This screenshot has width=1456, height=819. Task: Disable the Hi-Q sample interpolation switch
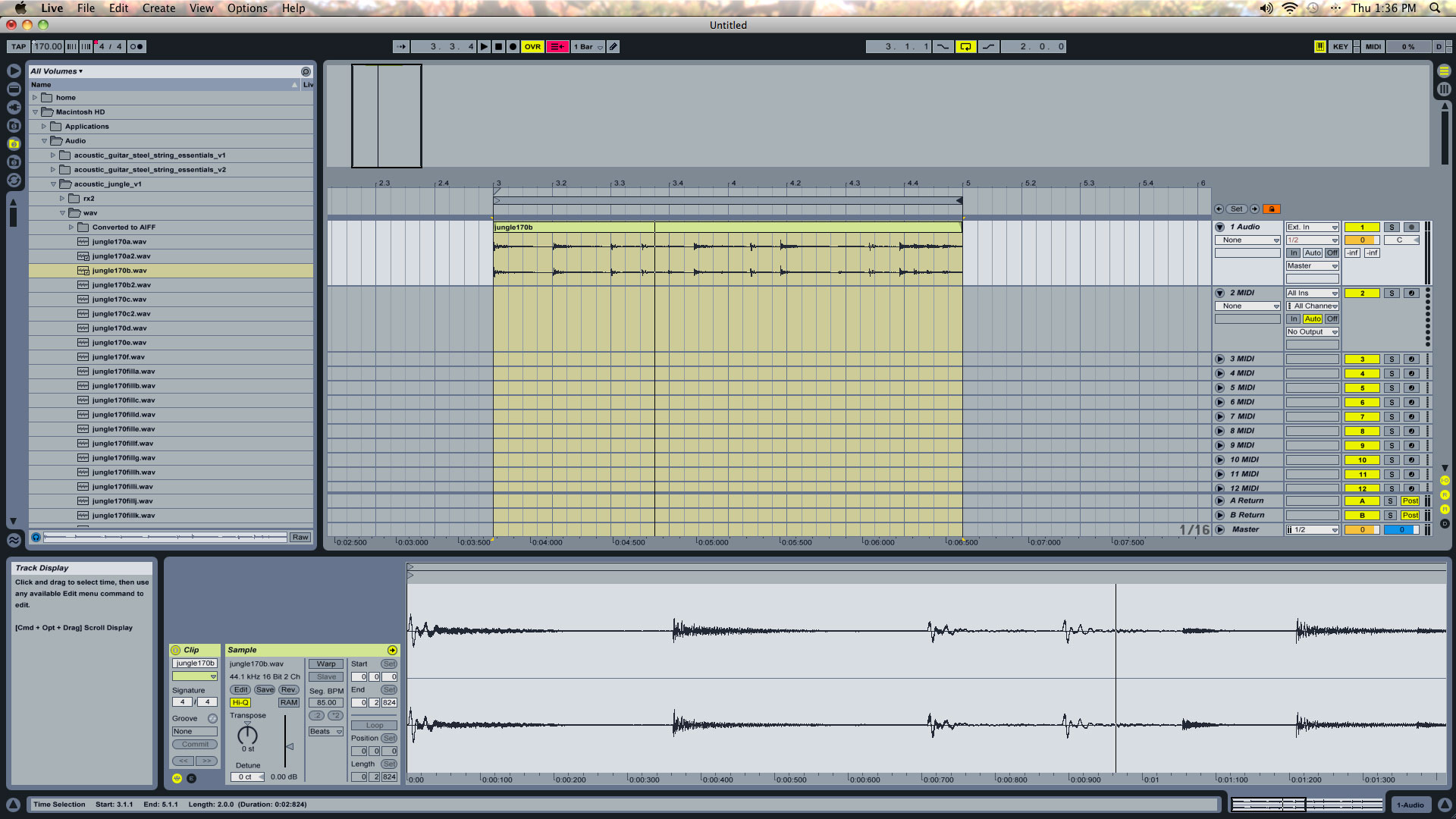[240, 703]
